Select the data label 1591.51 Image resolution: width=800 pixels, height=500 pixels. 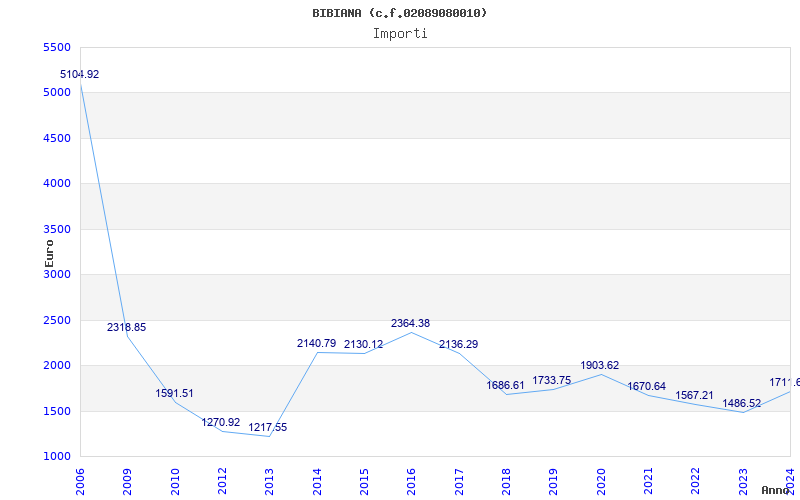174,393
